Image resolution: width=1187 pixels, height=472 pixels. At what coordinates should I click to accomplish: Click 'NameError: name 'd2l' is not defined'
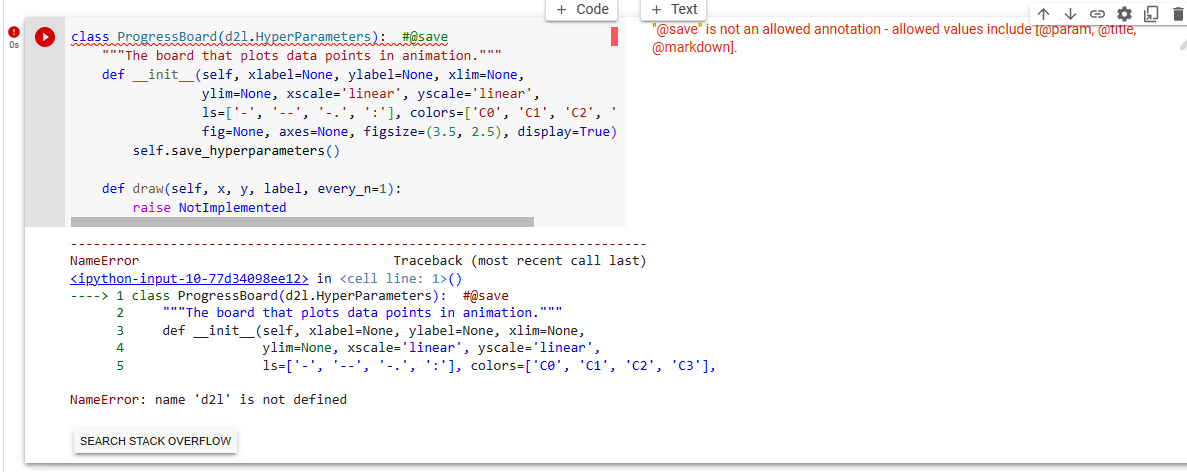point(208,399)
